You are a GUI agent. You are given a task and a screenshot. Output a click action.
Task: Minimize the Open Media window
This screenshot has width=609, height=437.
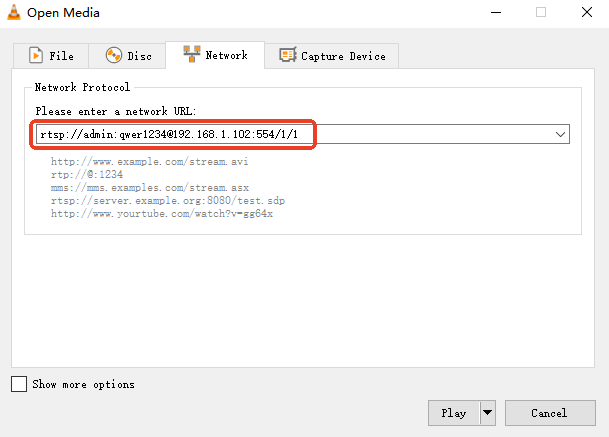pyautogui.click(x=496, y=12)
